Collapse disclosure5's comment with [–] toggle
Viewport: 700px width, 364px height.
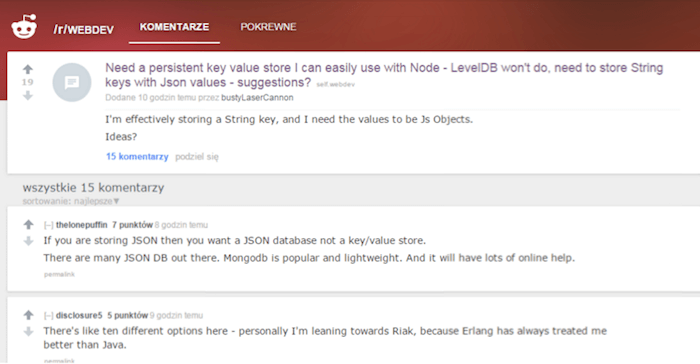[48, 316]
